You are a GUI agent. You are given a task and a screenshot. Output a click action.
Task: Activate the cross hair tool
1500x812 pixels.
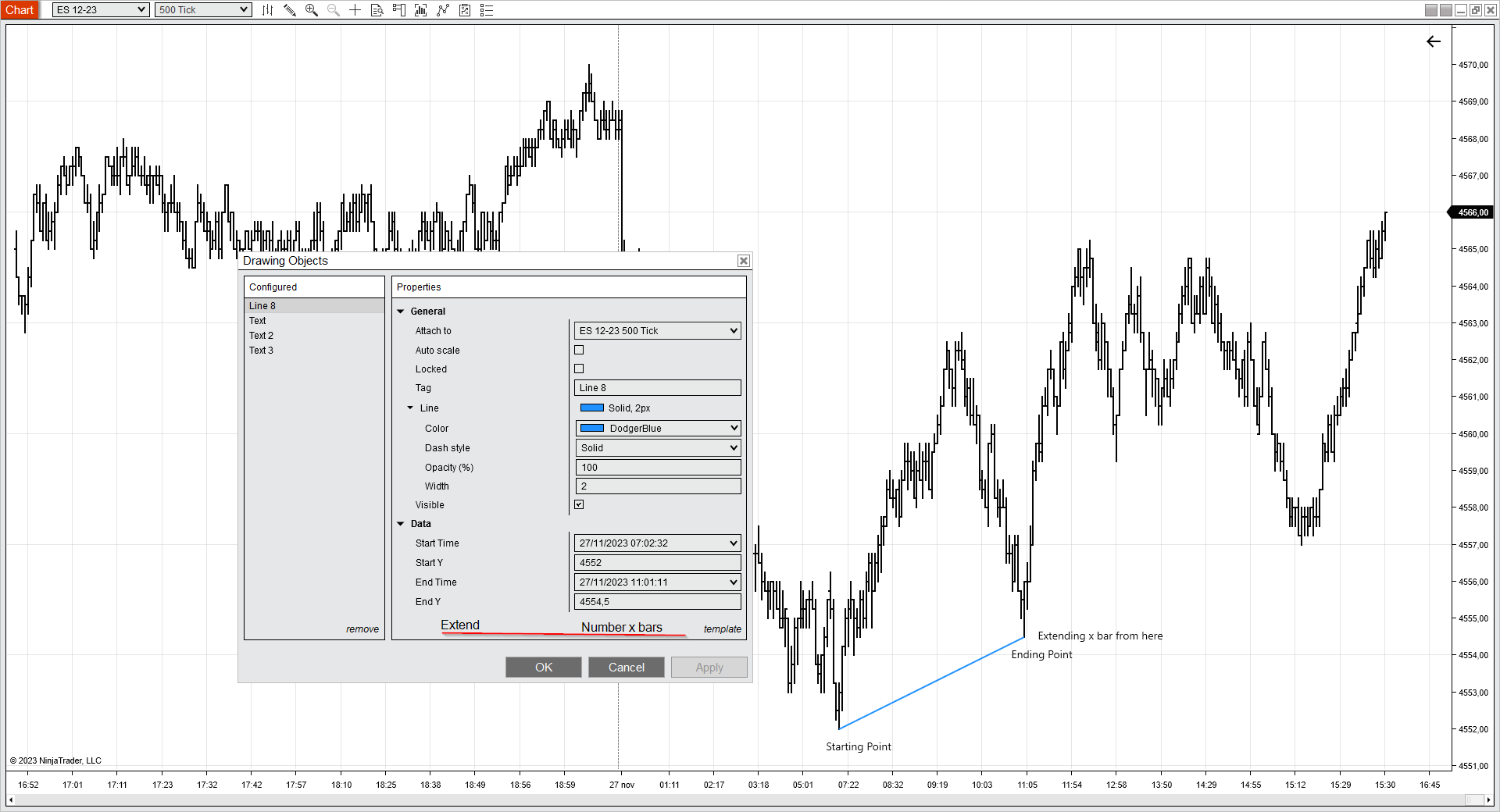click(x=355, y=10)
